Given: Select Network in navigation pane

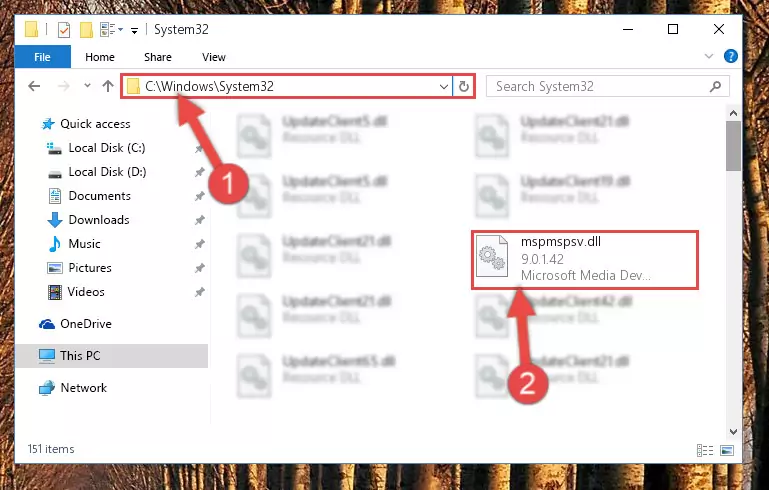Looking at the screenshot, I should (x=83, y=387).
